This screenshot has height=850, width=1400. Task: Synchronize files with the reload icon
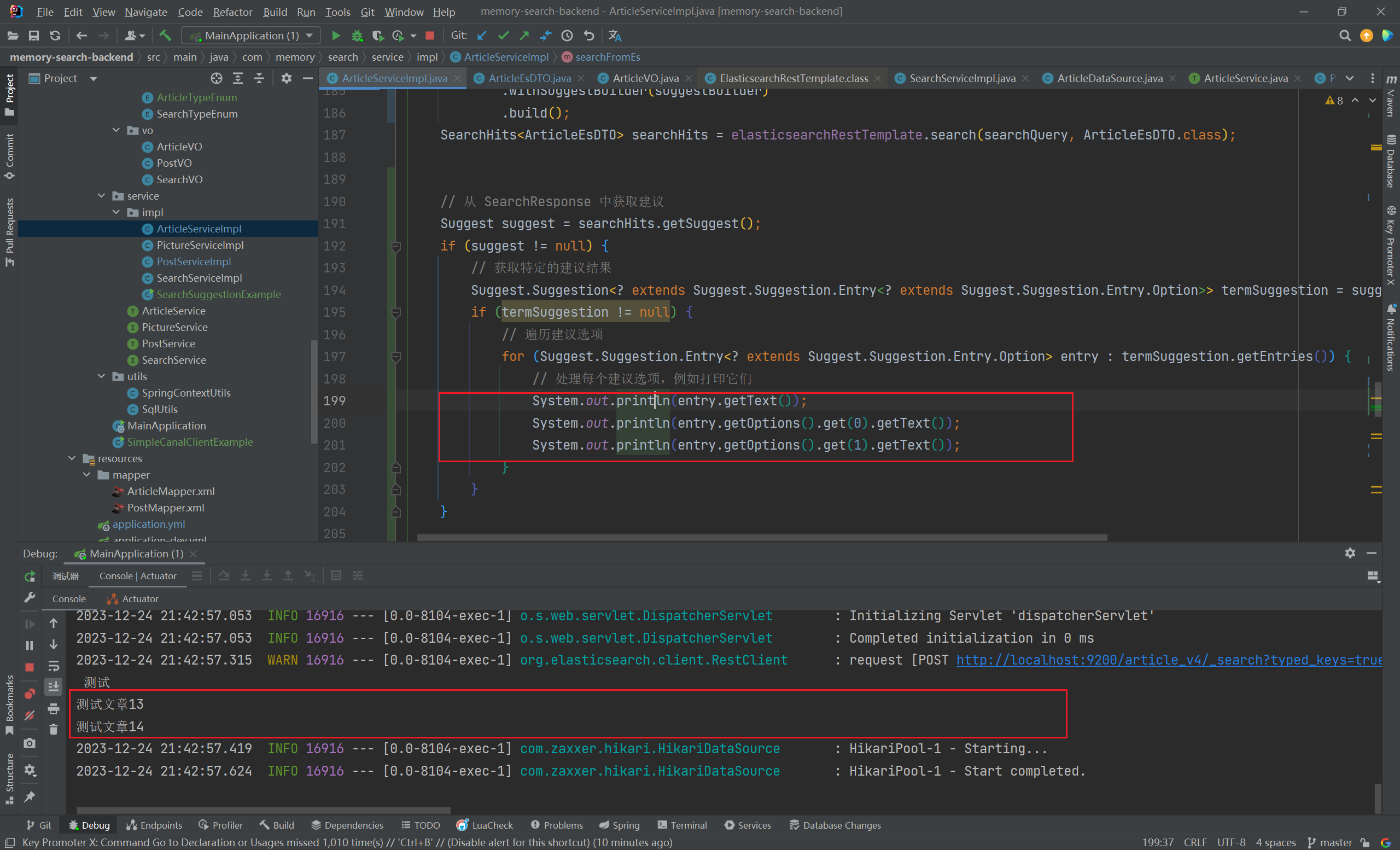(x=55, y=36)
